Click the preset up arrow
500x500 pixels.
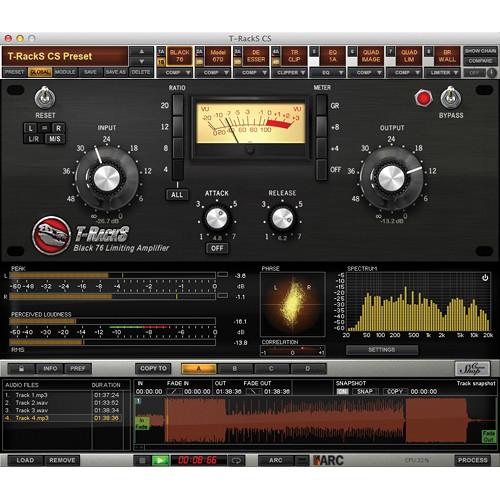point(141,51)
